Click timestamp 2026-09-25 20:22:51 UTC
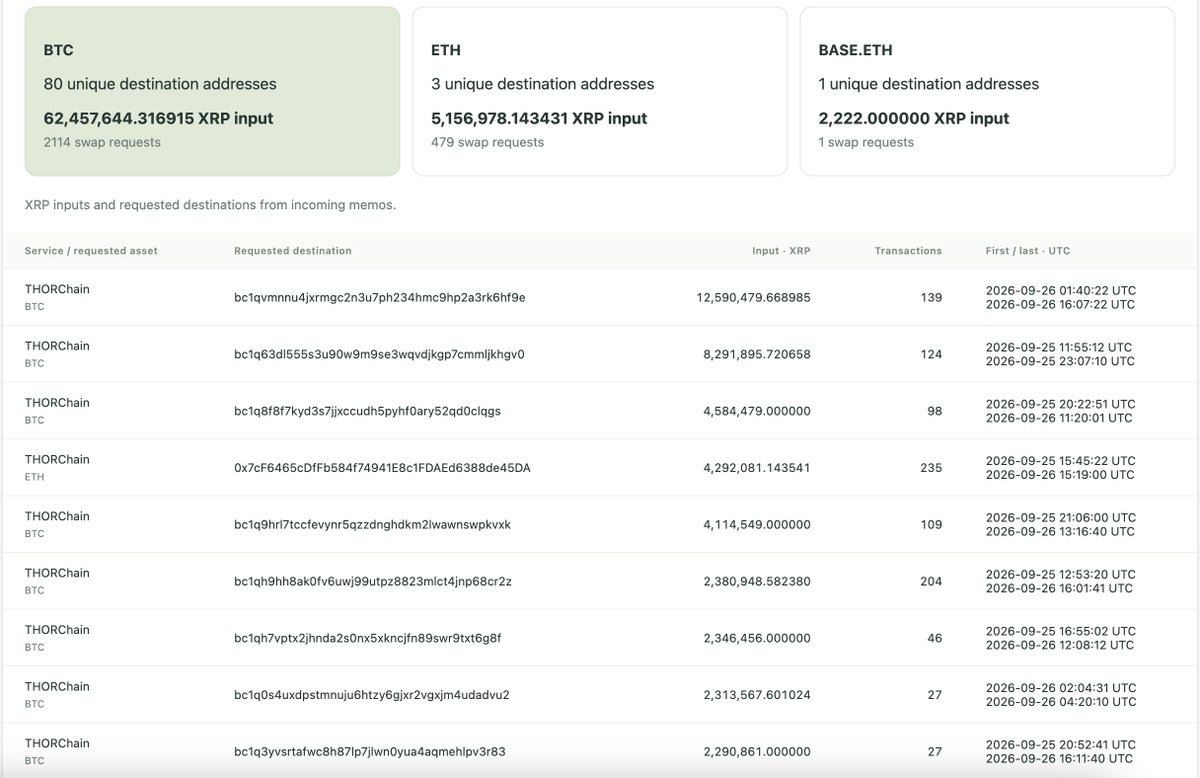Viewport: 1200px width, 778px height. coord(1060,404)
